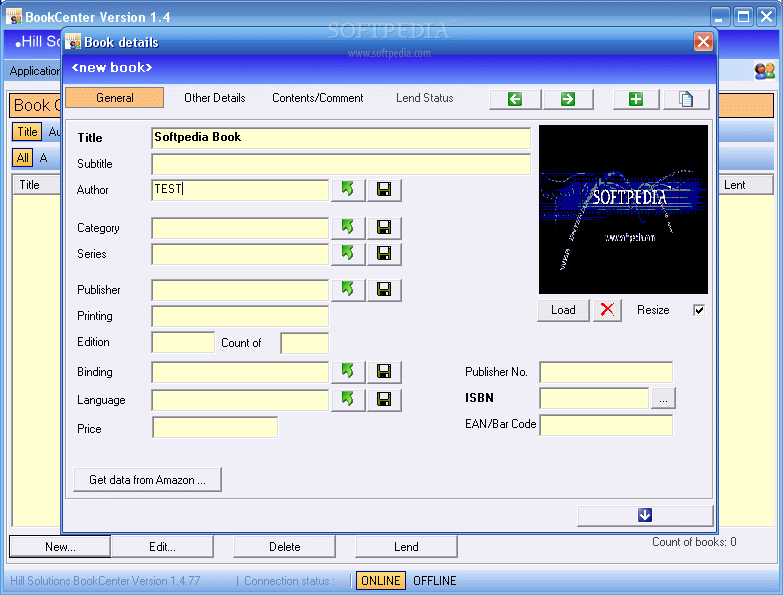The image size is (783, 595).
Task: Click the Printing input field
Action: (x=240, y=315)
